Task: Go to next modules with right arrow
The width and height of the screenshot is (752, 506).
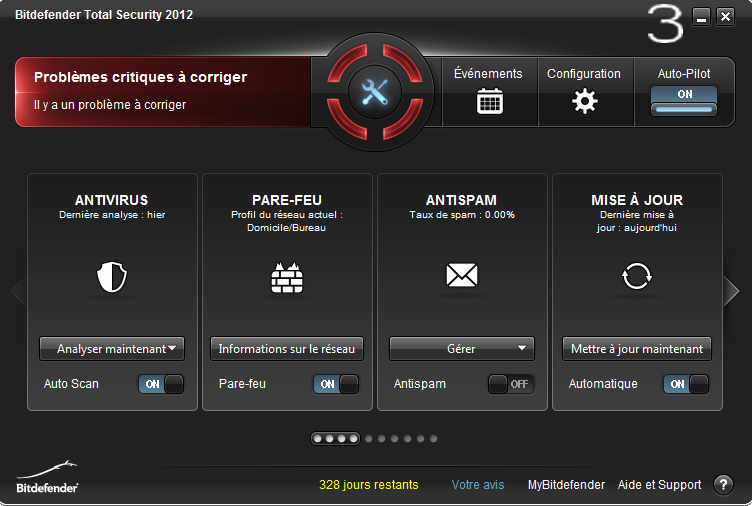Action: 732,291
